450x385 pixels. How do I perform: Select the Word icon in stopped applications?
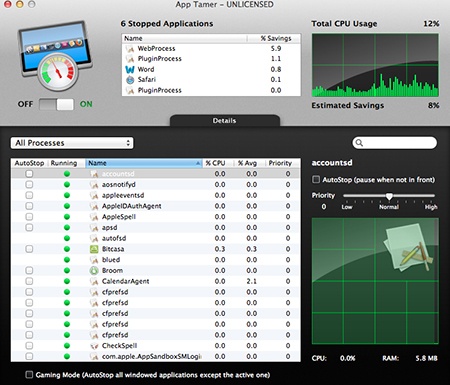click(x=130, y=69)
